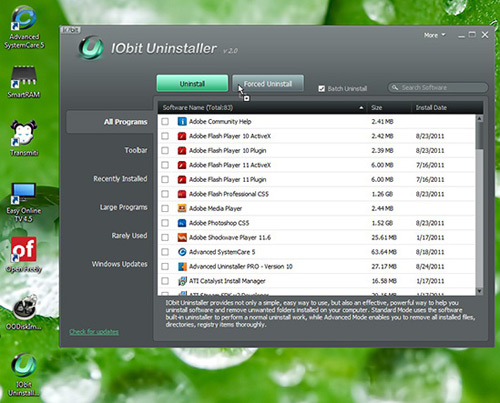Sort by the Size column header

(376, 108)
